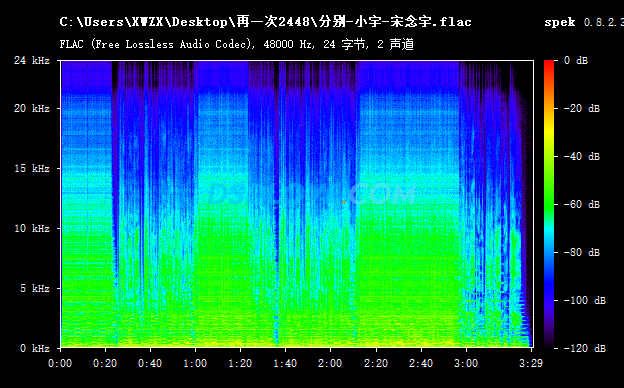Screen dimensions: 624x388
Task: Click the -100 dB legend label
Action: [x=585, y=300]
